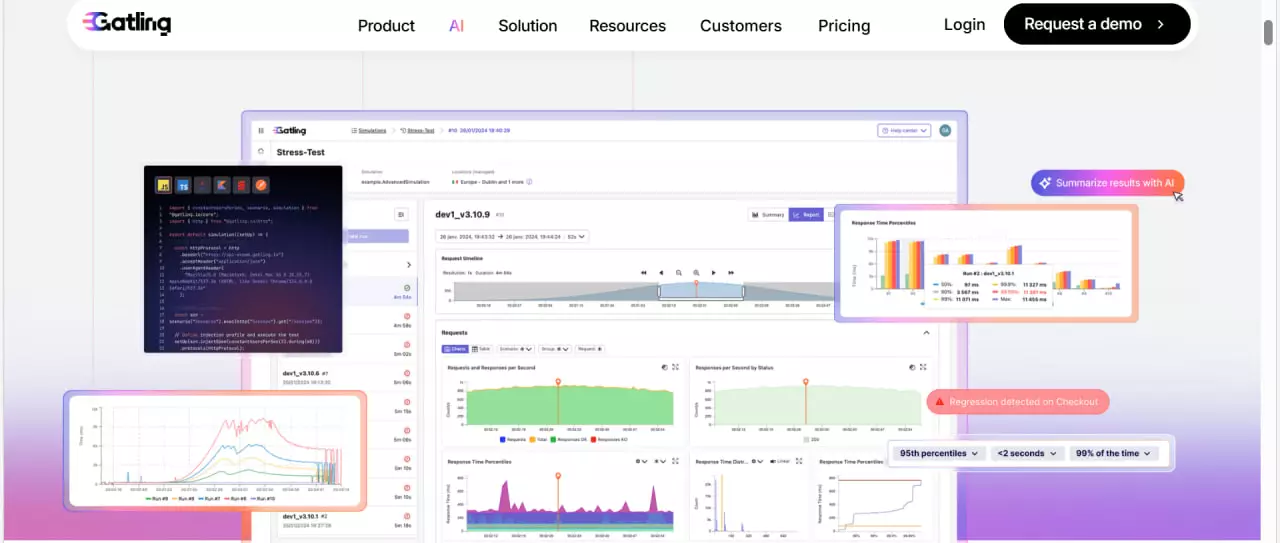The image size is (1280, 543).
Task: Open the Group filter dropdown
Action: click(554, 349)
